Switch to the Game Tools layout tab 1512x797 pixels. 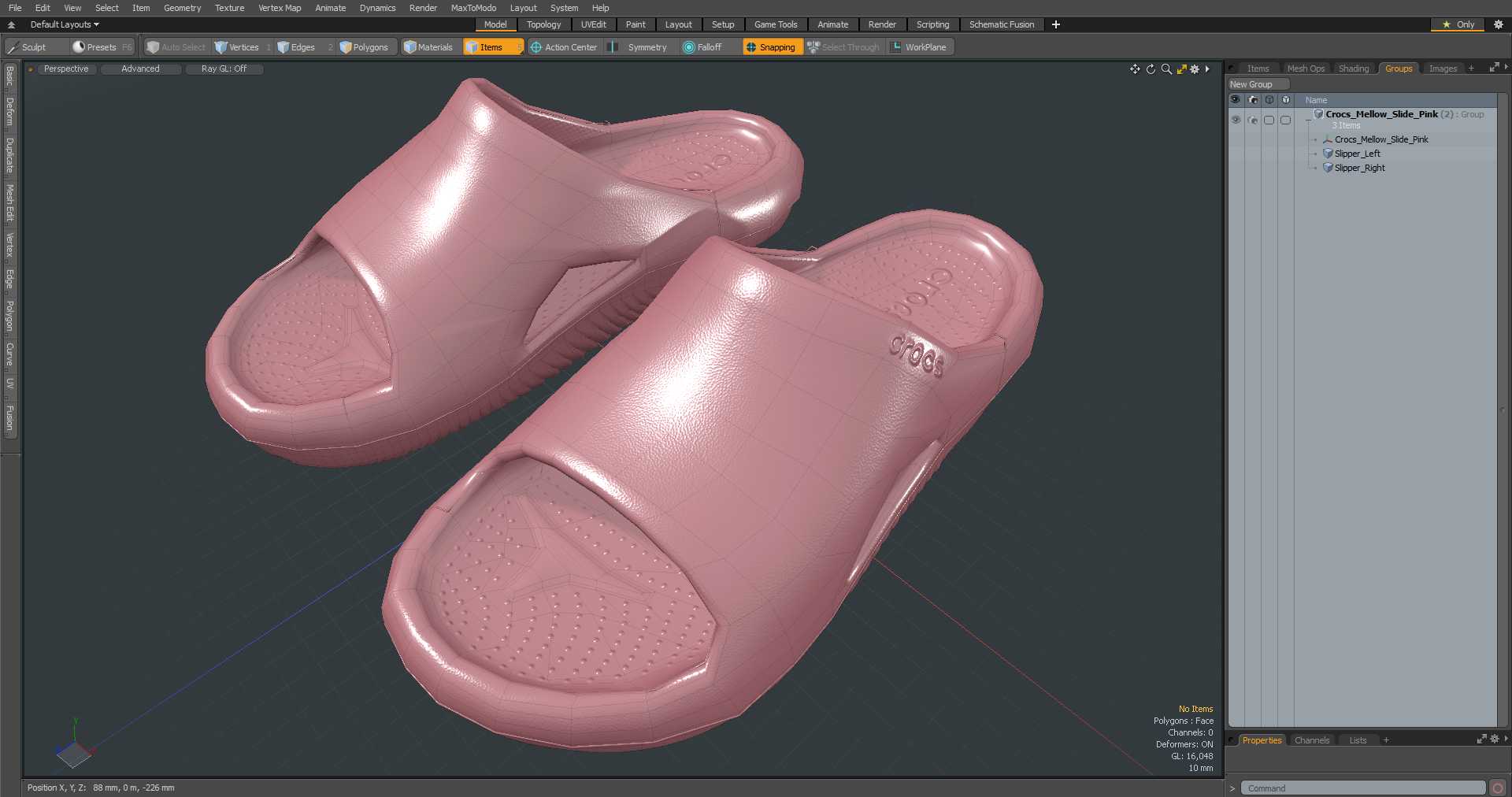775,24
